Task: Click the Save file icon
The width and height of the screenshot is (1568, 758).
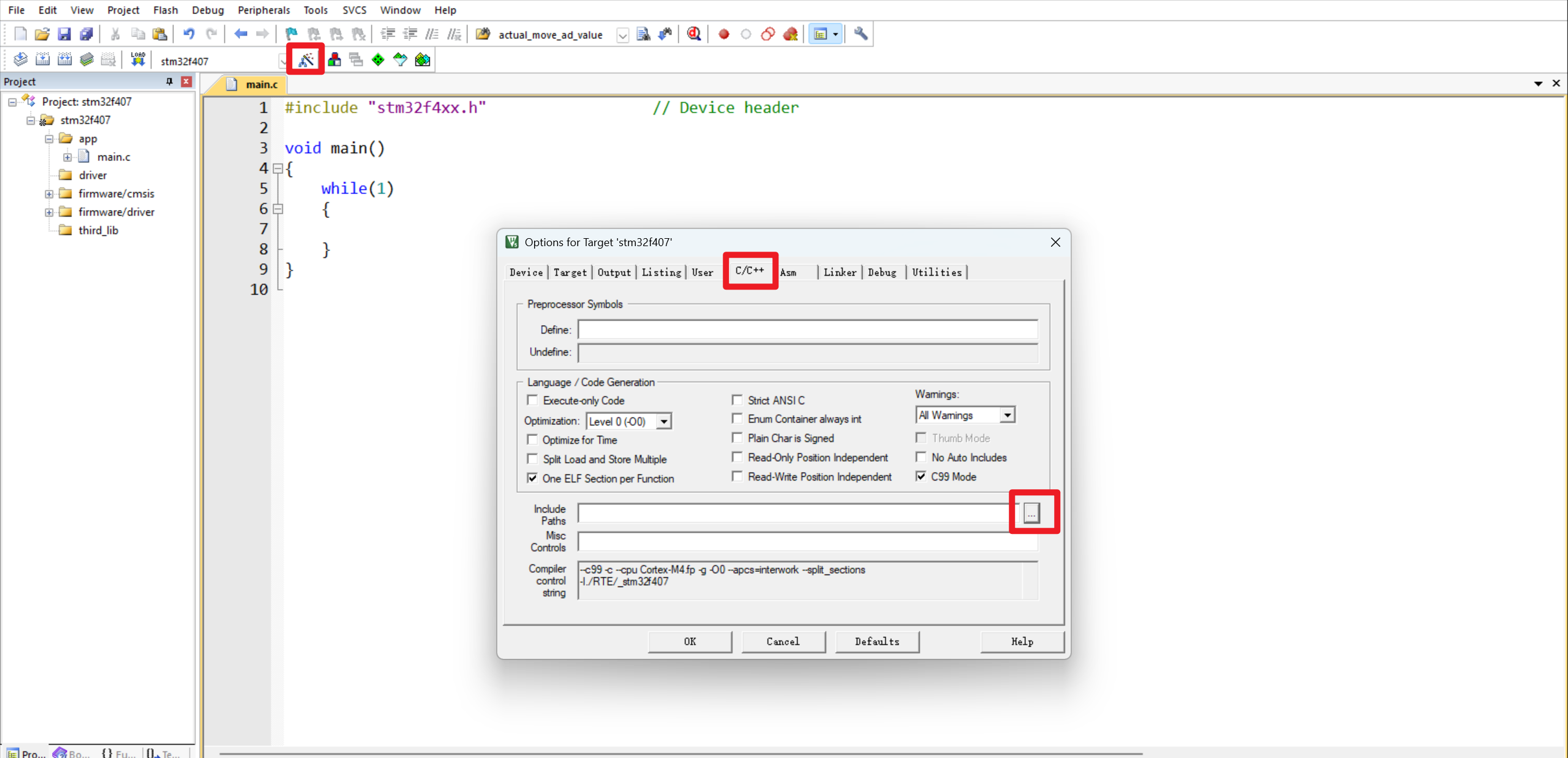Action: (64, 34)
